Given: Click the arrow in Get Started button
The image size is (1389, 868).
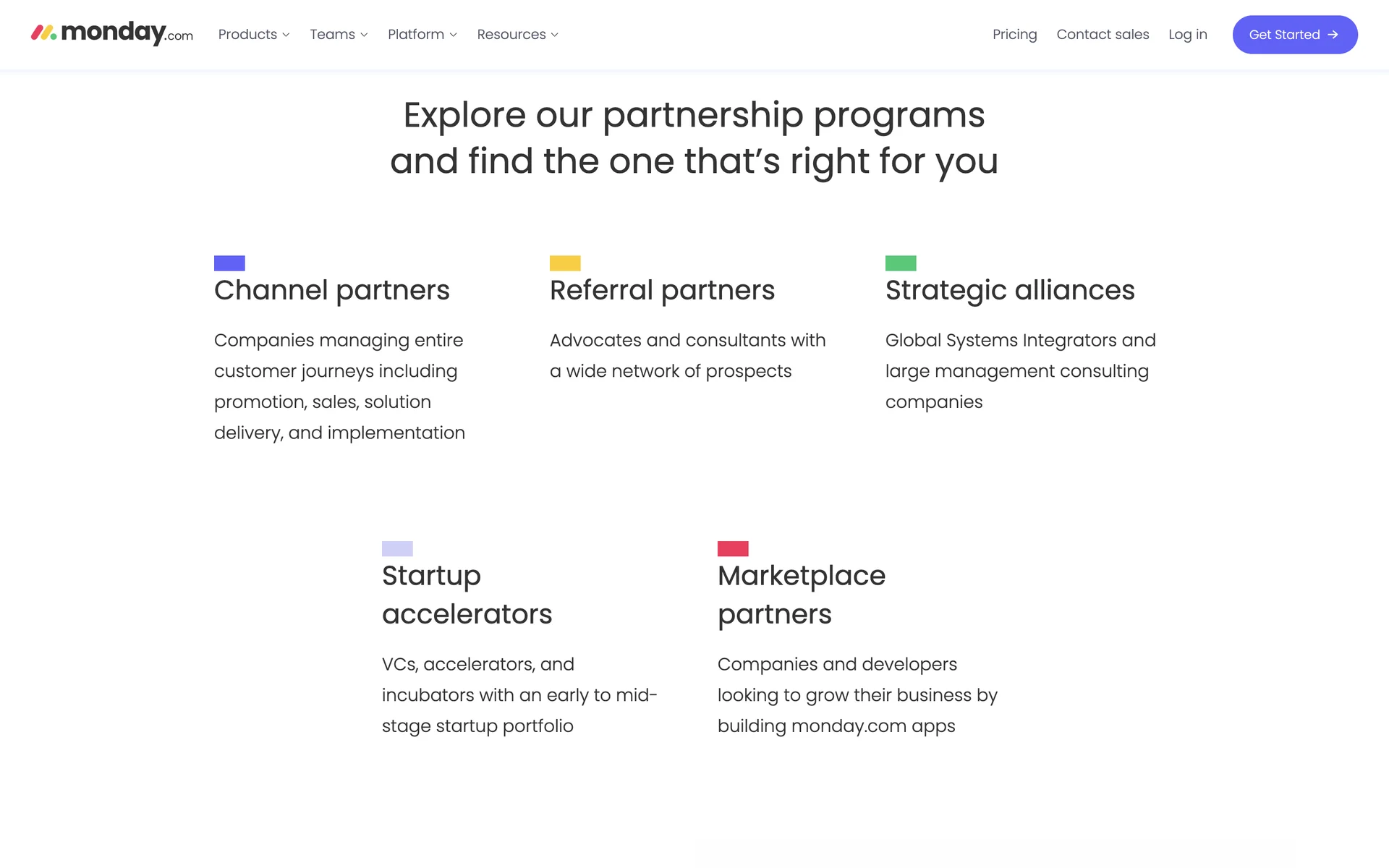Looking at the screenshot, I should point(1333,35).
